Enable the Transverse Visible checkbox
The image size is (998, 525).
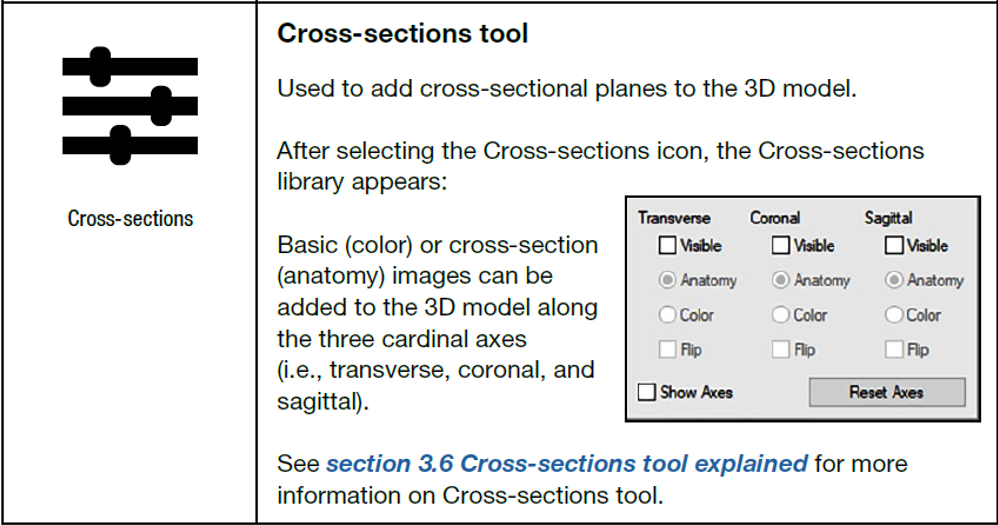668,245
